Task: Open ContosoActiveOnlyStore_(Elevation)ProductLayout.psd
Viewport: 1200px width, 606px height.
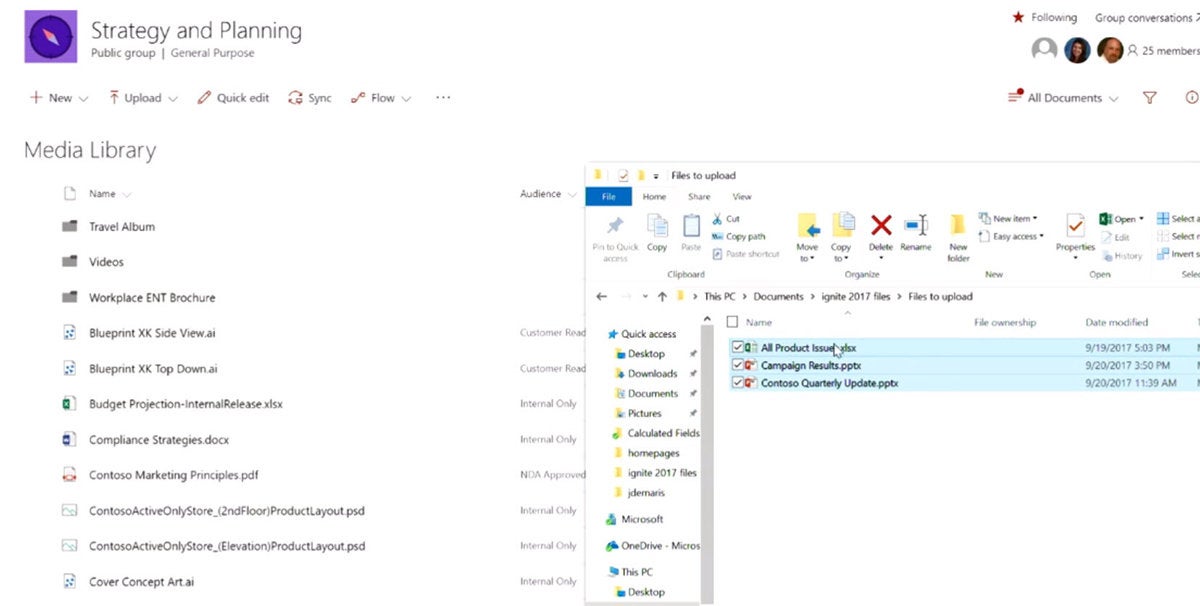Action: (227, 546)
